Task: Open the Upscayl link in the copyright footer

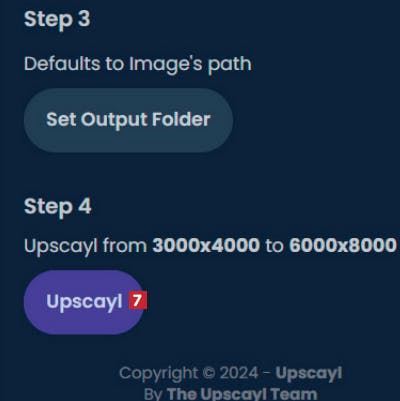Action: coord(309,374)
